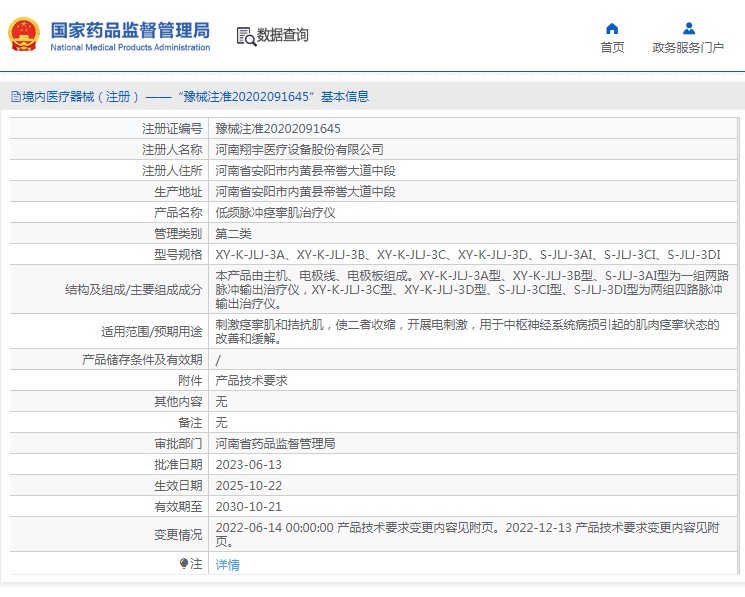Open the 数据查询 text label
Screen dimensions: 745x597
(x=283, y=36)
